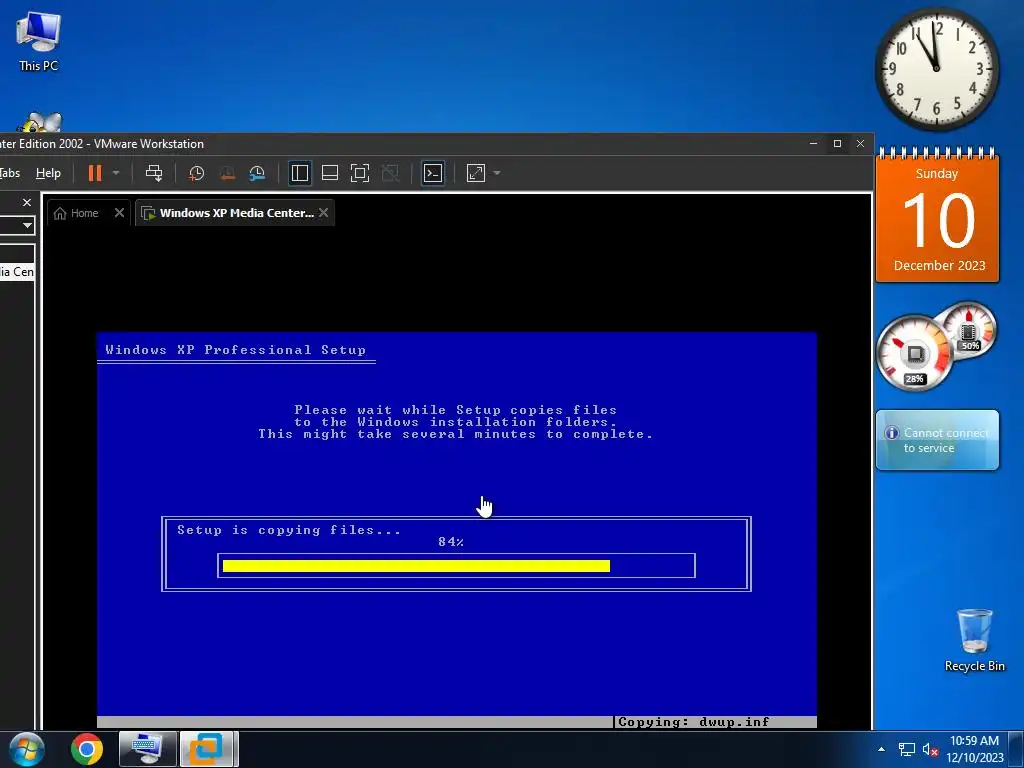The width and height of the screenshot is (1024, 768).
Task: Open the library search dropdown arrow
Action: coord(27,225)
